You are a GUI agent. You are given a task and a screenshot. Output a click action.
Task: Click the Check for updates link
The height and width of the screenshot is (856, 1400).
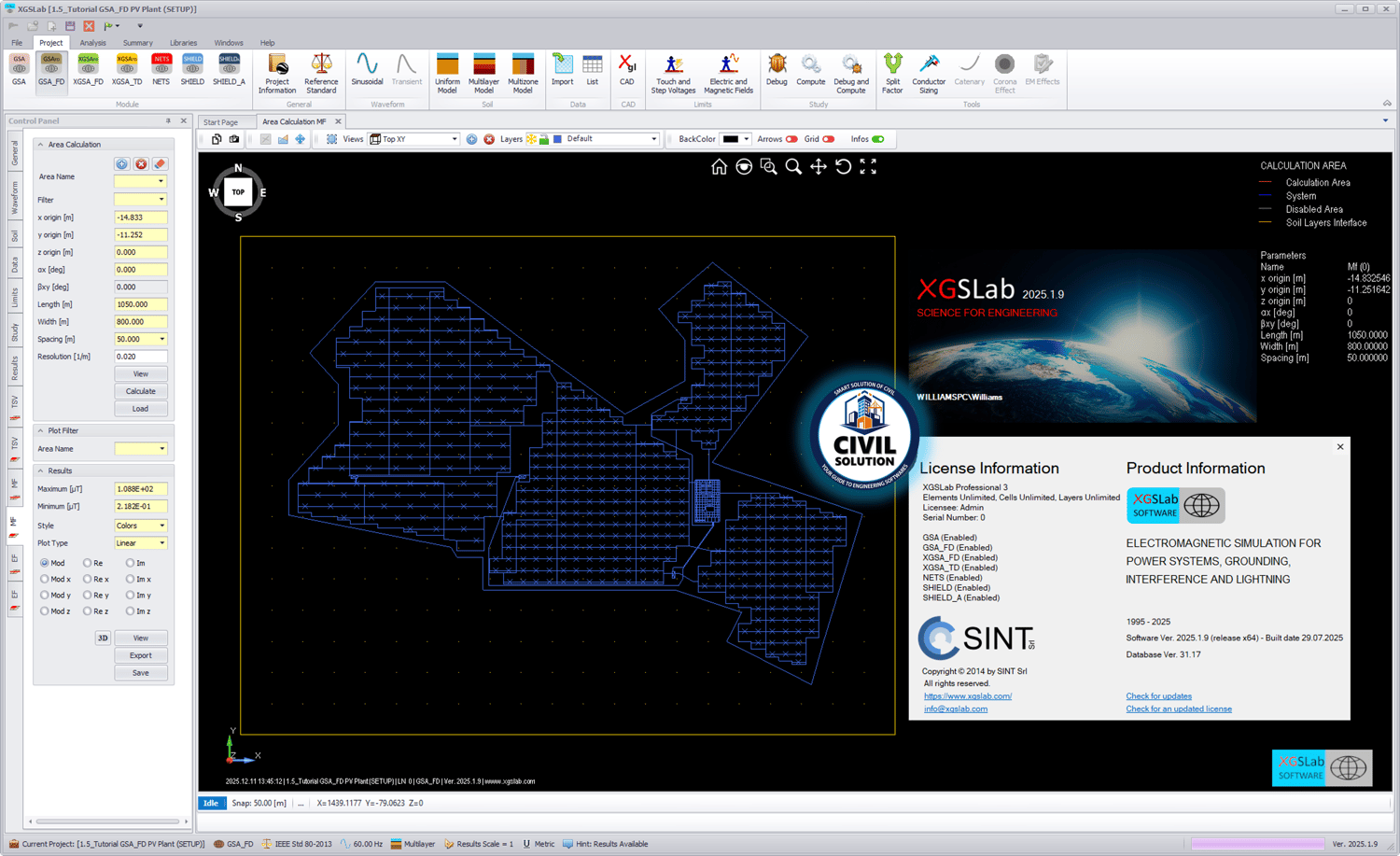coord(1159,696)
